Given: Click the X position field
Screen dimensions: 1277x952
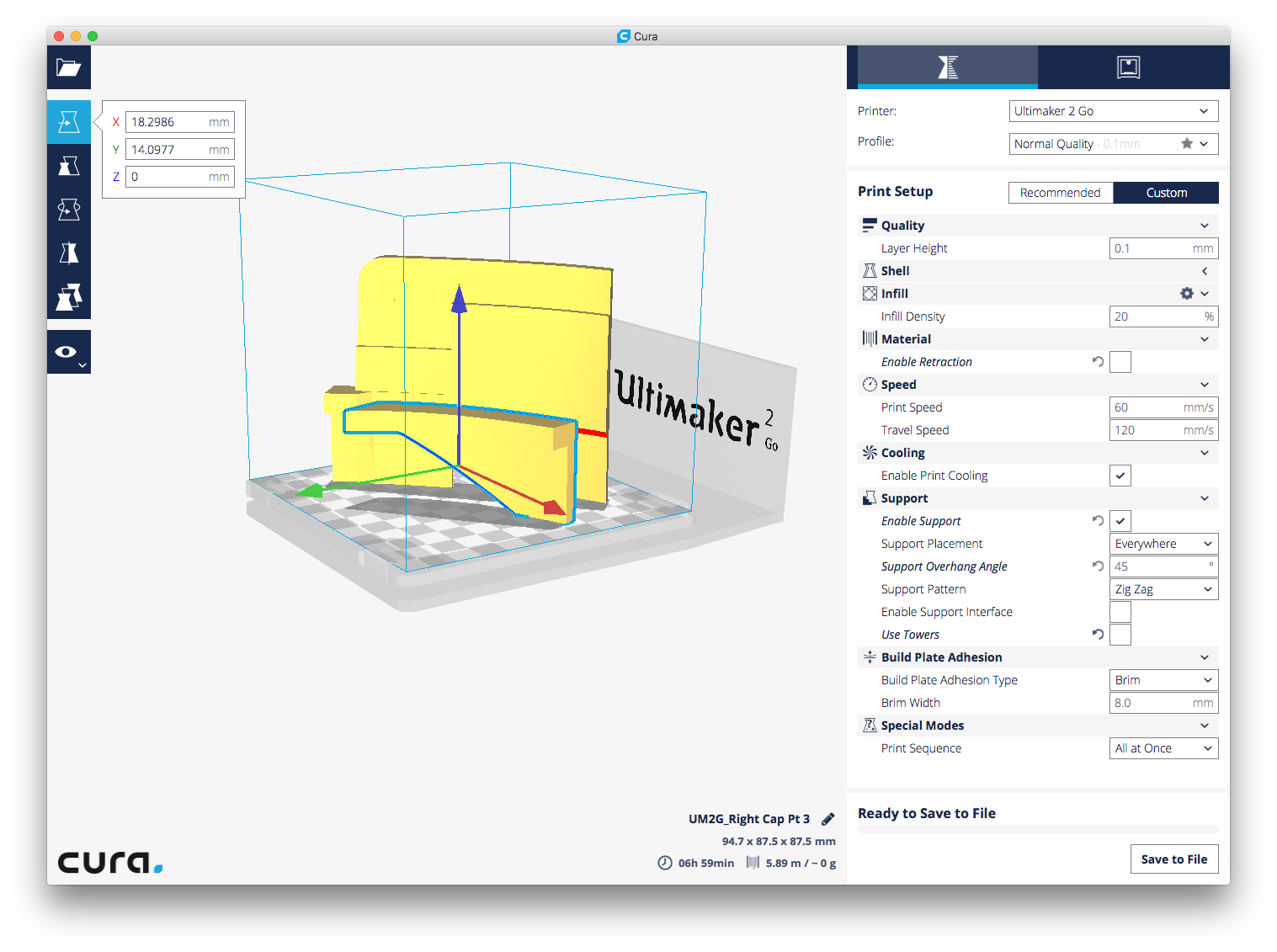Looking at the screenshot, I should pos(180,122).
